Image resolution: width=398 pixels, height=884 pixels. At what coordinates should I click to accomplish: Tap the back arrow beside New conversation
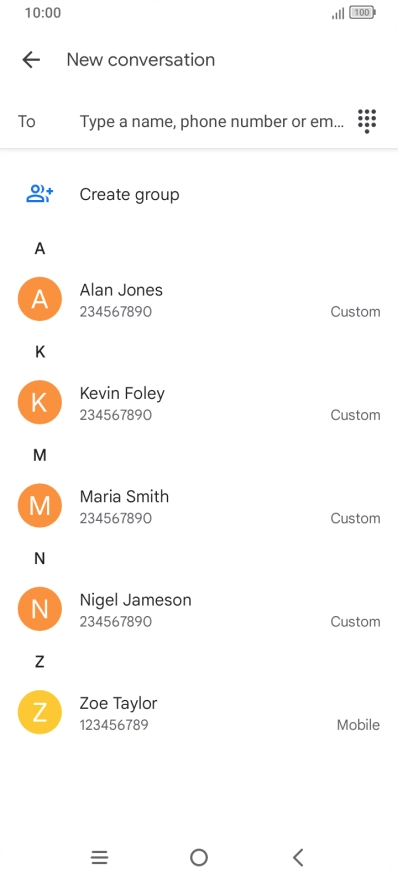pos(31,60)
